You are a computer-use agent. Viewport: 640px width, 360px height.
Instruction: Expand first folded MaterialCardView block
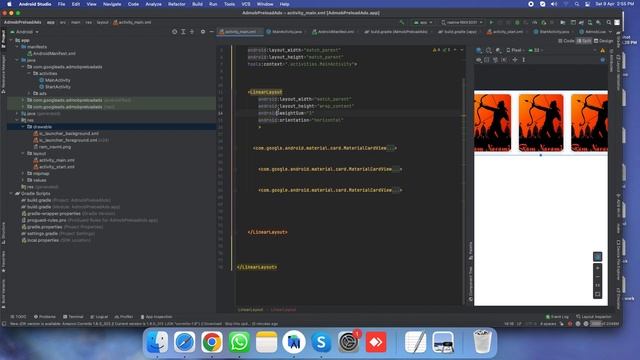point(391,148)
